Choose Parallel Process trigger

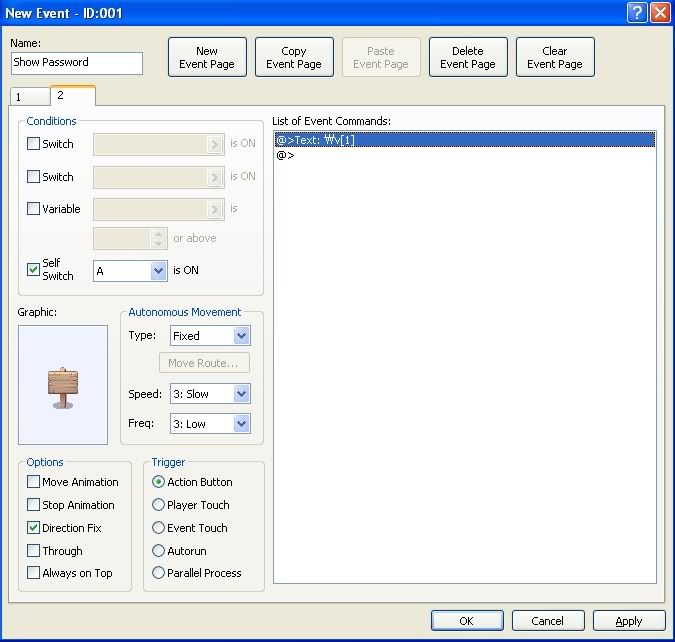coord(158,574)
